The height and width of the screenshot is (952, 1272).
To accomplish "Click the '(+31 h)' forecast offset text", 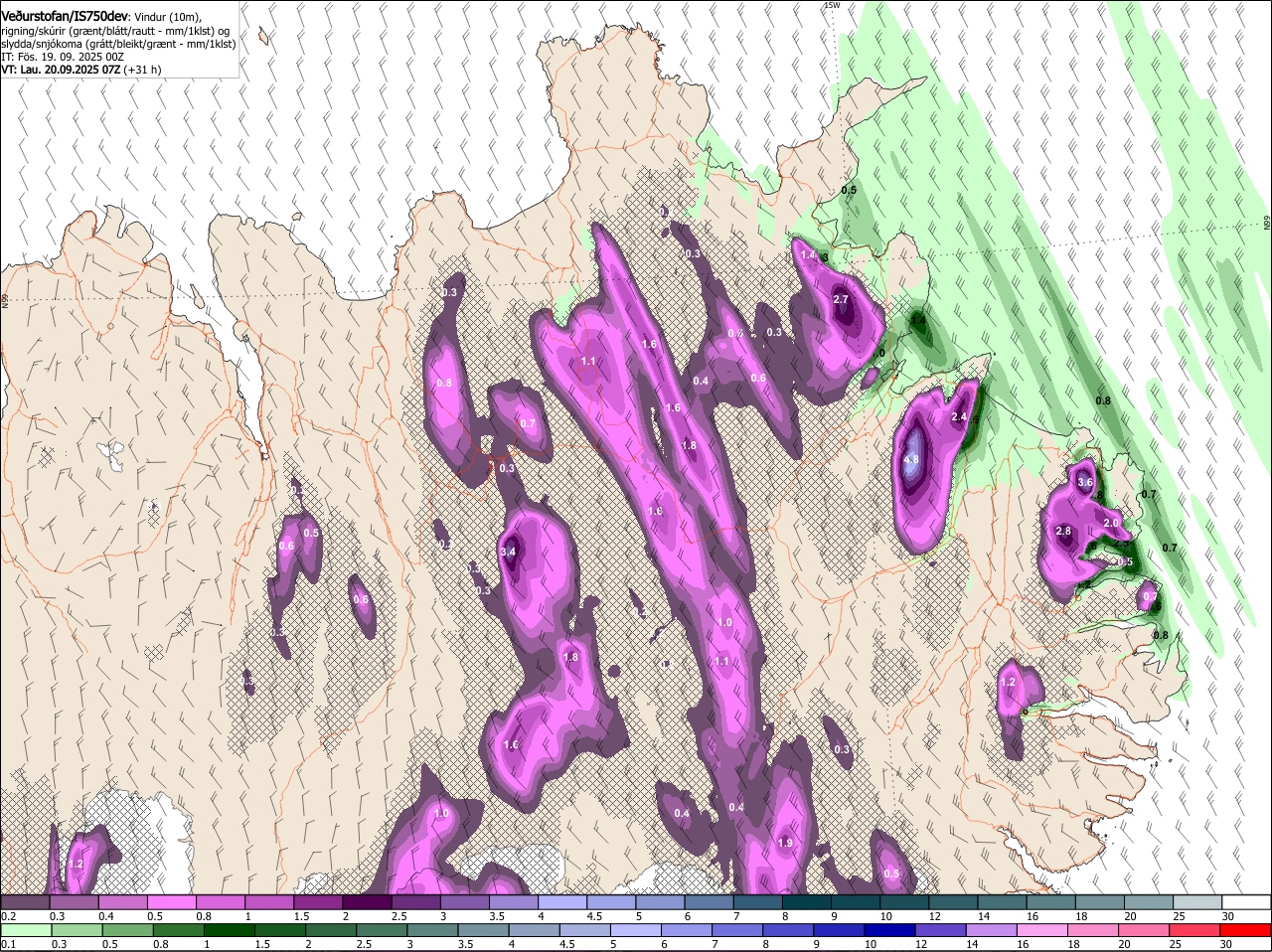I will click(x=142, y=70).
